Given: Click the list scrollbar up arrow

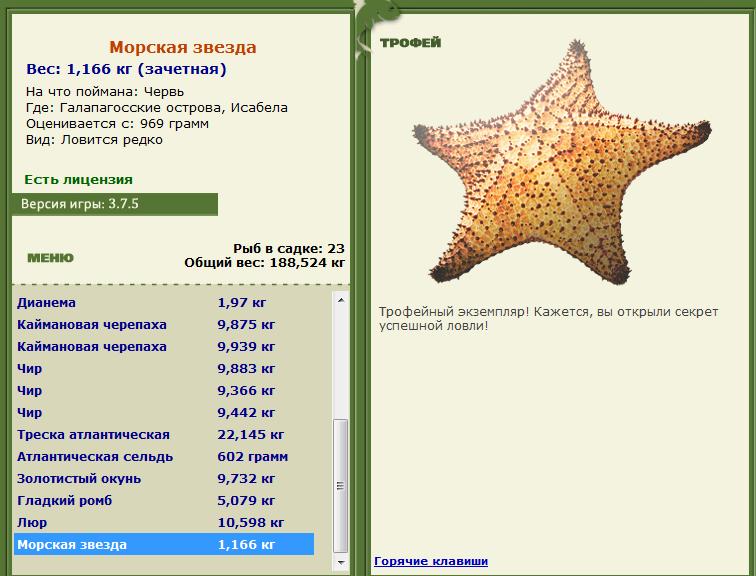Looking at the screenshot, I should point(341,300).
